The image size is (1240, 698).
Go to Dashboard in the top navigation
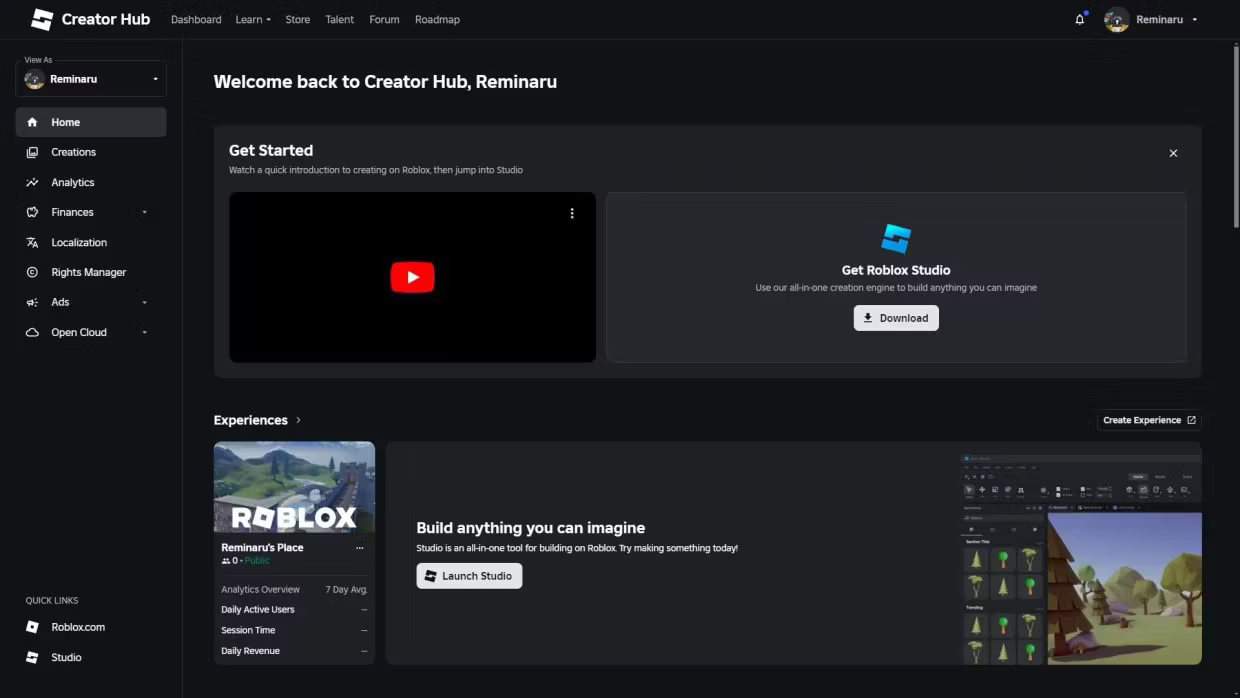(x=196, y=19)
